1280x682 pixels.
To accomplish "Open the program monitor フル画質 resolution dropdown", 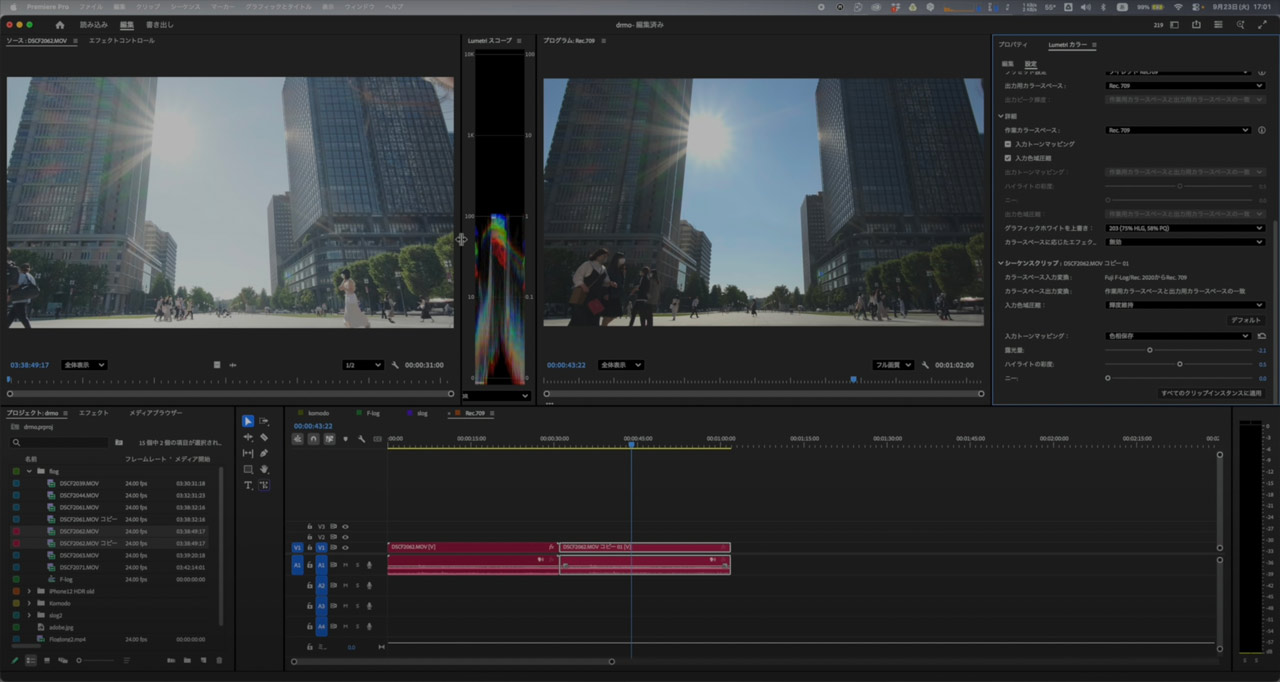I will (893, 365).
